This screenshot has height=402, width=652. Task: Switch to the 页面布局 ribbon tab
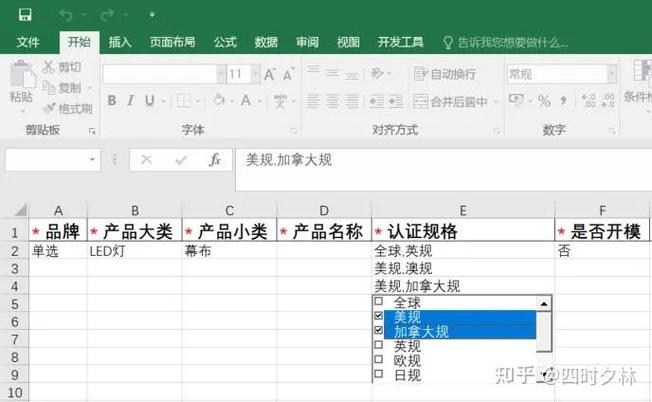[x=172, y=42]
